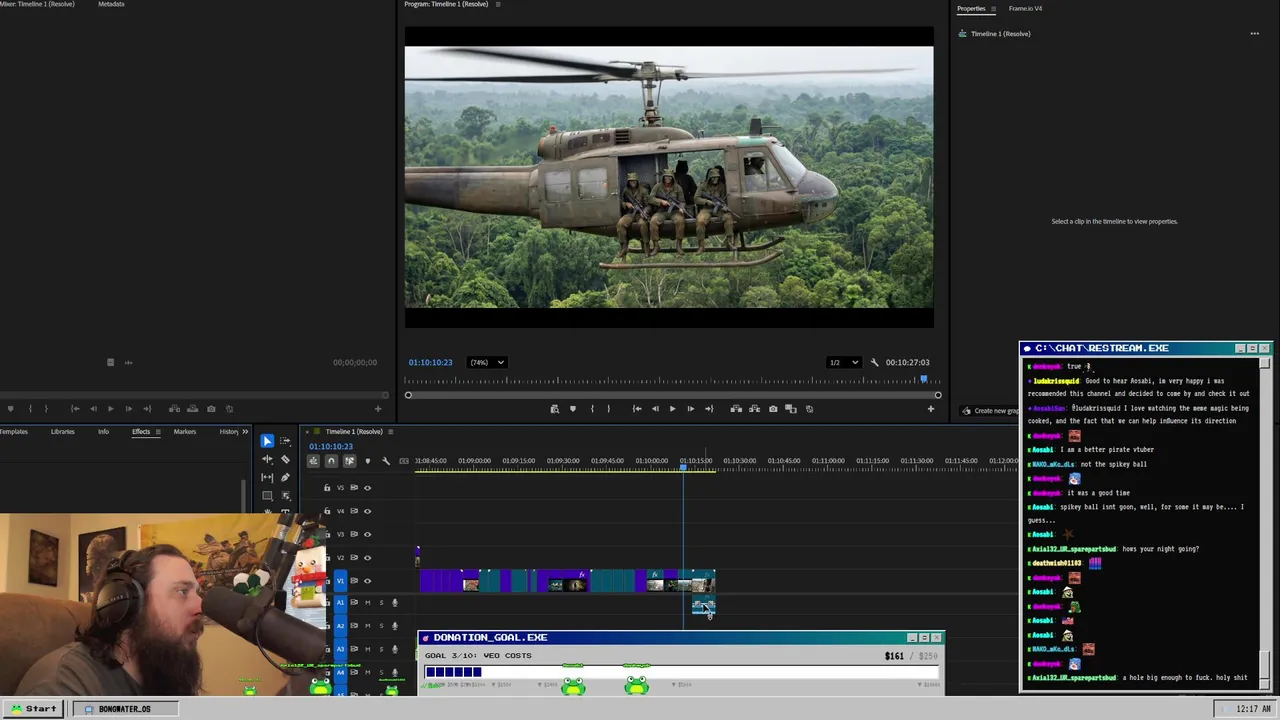Toggle V4 track output eye
This screenshot has height=720, width=1280.
(367, 511)
